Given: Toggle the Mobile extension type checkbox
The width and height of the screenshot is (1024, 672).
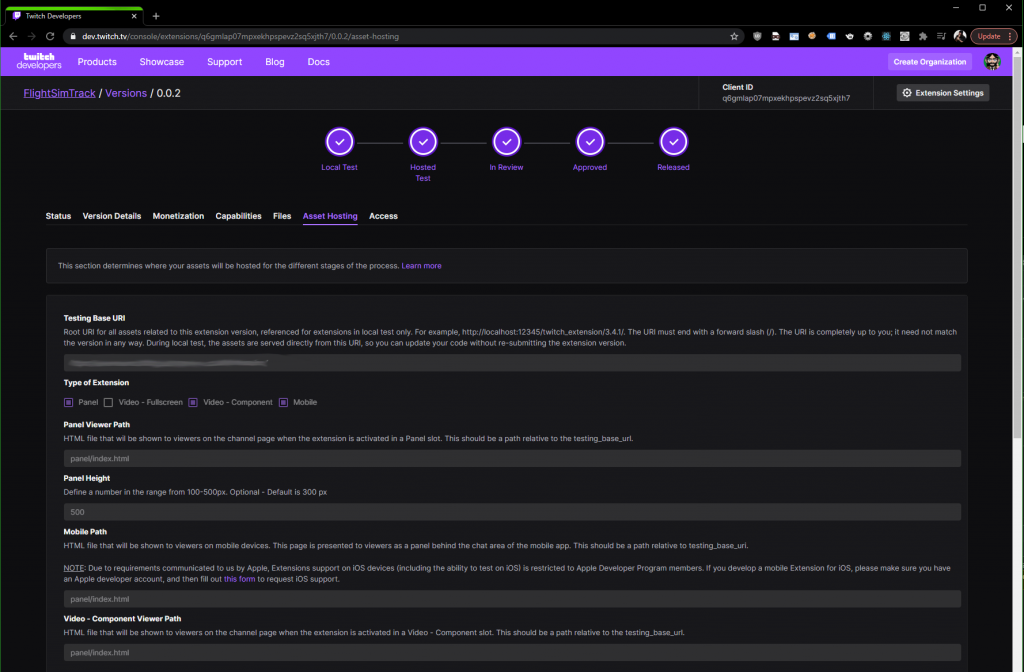Looking at the screenshot, I should [x=283, y=402].
